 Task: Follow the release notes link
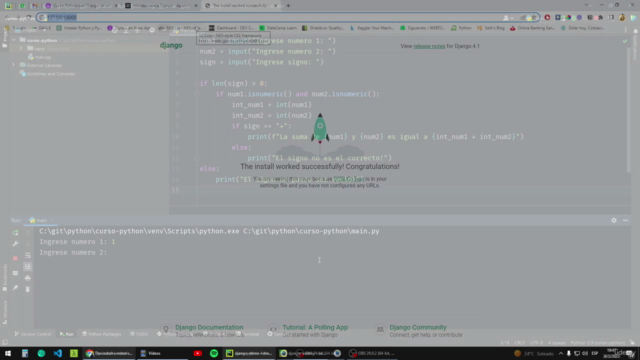[429, 46]
